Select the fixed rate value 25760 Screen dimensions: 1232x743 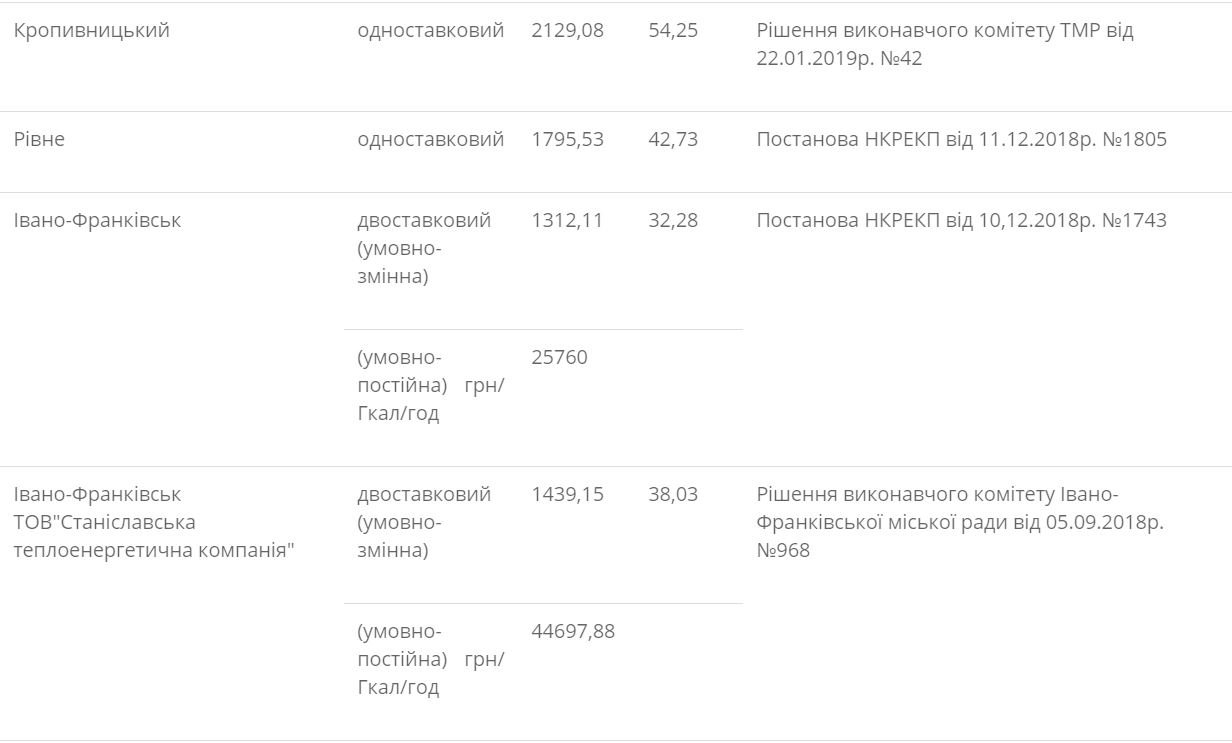click(559, 358)
